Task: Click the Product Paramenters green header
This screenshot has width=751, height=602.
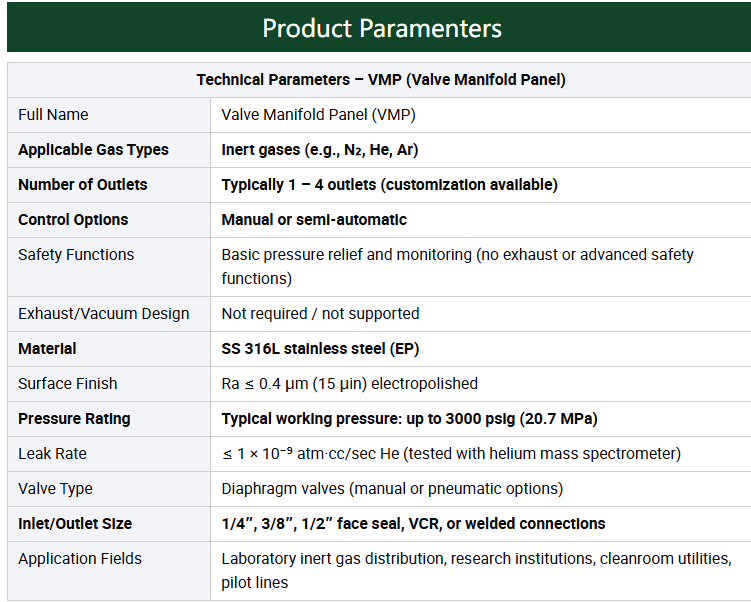Action: click(381, 27)
